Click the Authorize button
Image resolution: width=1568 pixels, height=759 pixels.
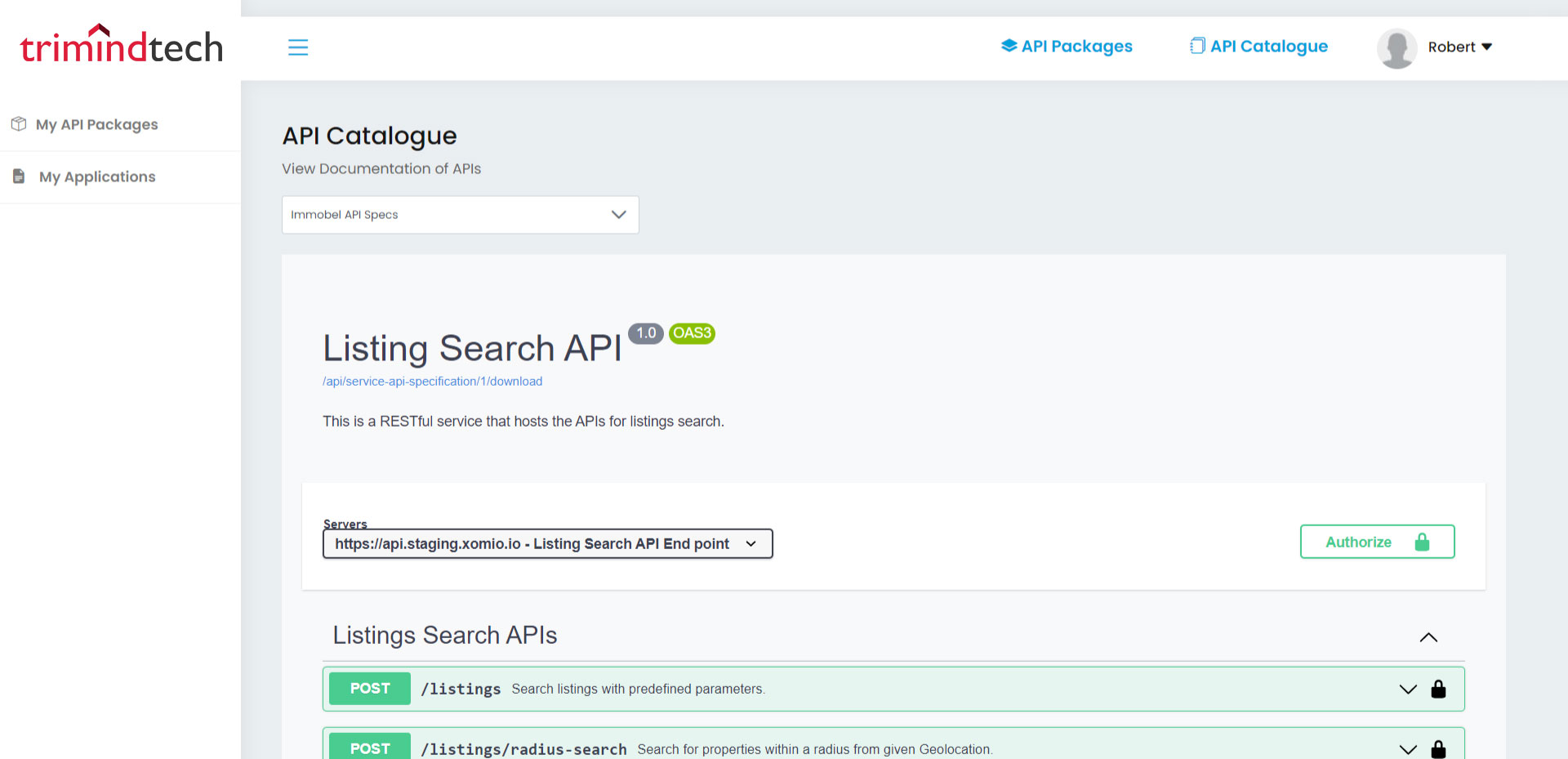tap(1377, 542)
